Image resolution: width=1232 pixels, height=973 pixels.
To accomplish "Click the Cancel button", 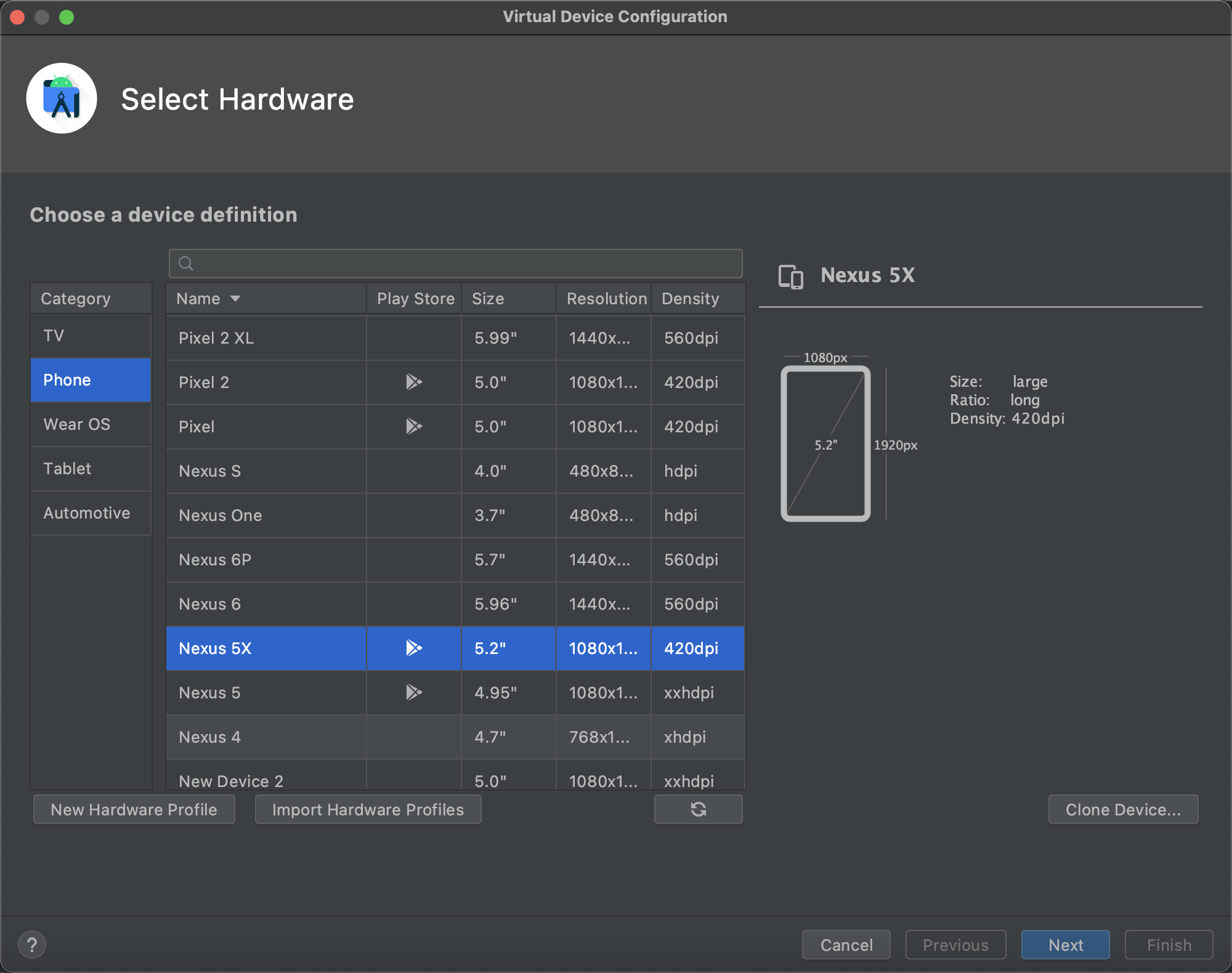I will point(846,945).
